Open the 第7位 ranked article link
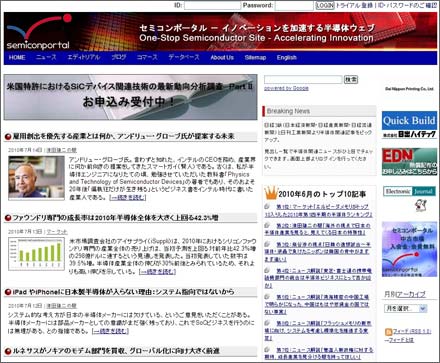 [x=319, y=353]
